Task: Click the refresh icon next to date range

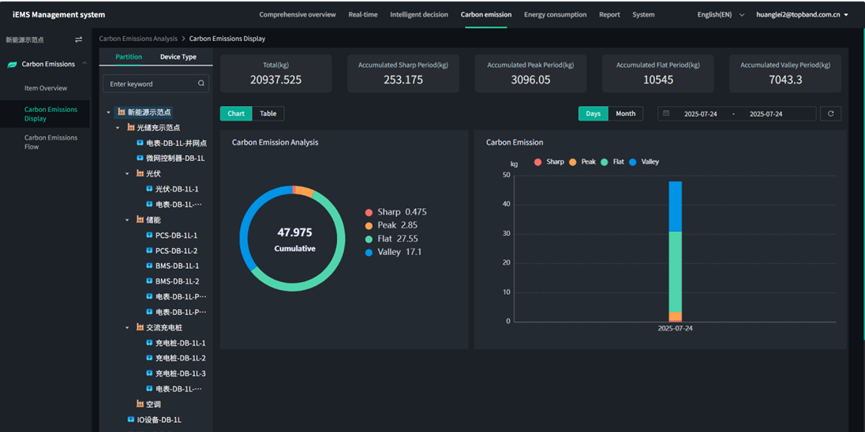Action: tap(830, 114)
